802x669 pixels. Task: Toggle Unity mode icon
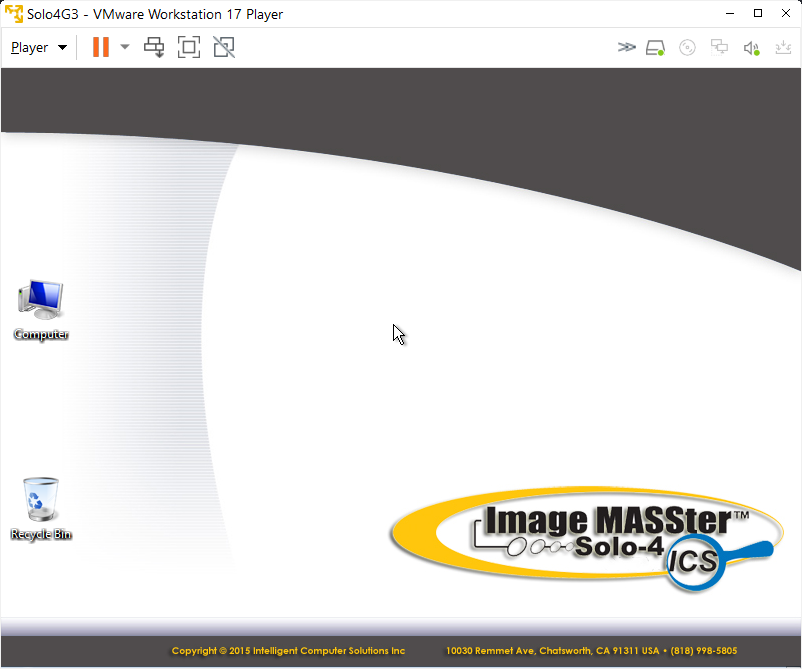(224, 47)
